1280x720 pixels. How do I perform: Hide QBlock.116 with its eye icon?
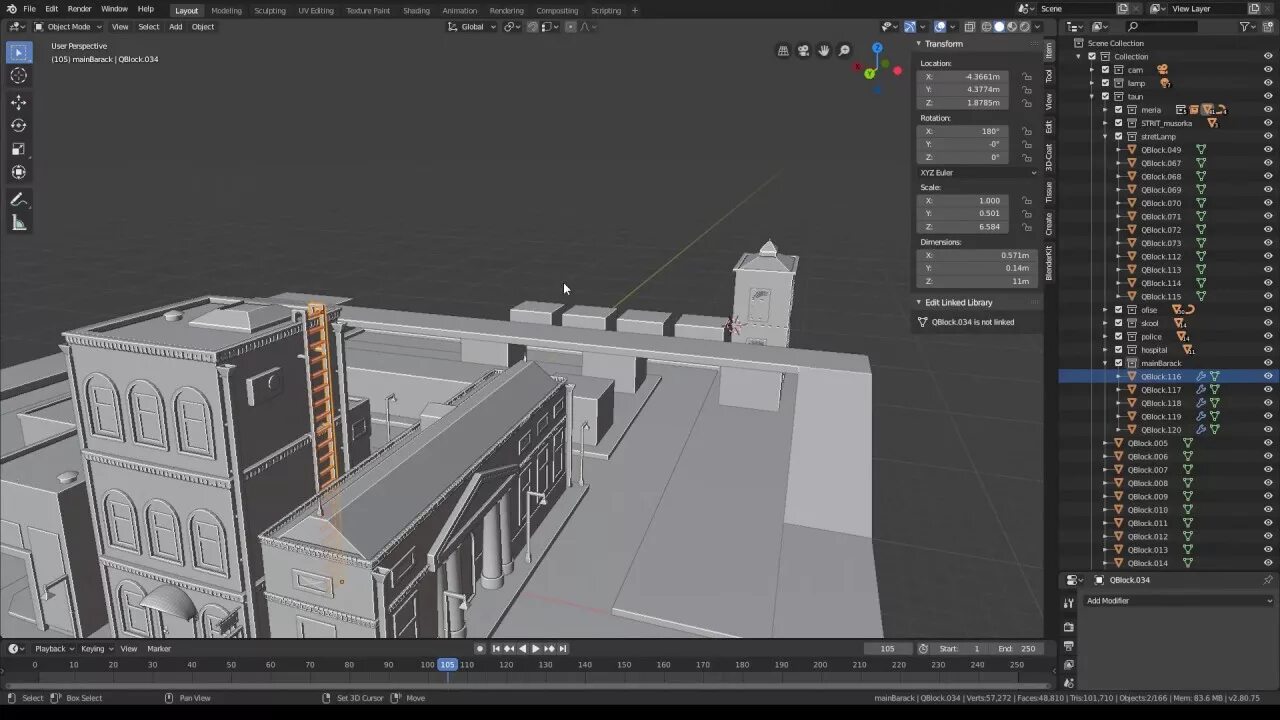(x=1268, y=376)
